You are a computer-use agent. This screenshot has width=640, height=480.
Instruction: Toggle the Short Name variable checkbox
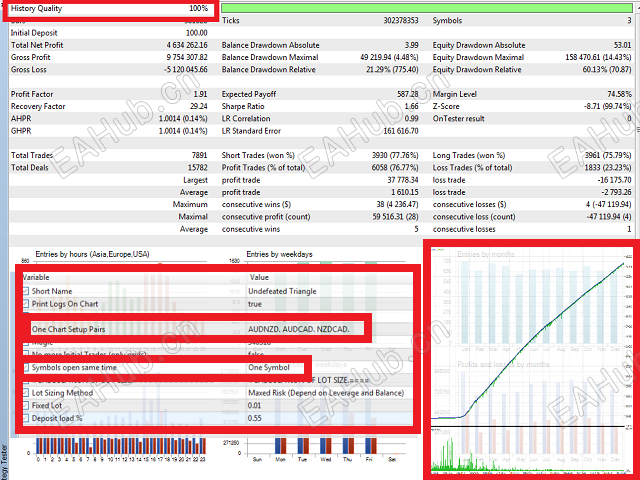coord(26,291)
